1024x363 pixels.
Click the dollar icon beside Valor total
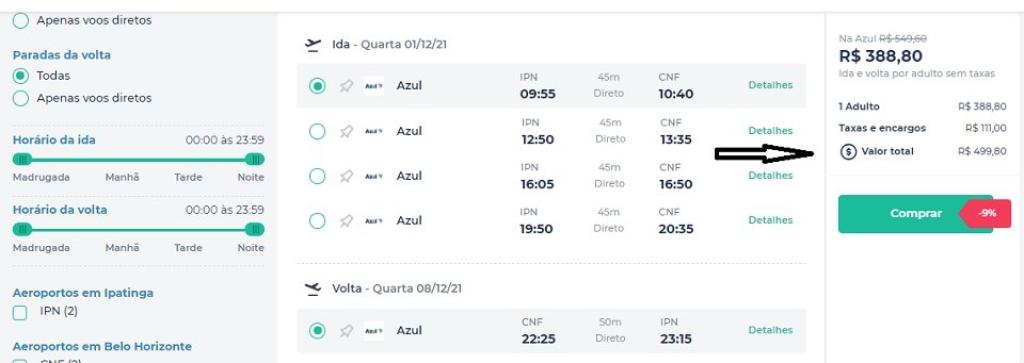click(x=848, y=151)
